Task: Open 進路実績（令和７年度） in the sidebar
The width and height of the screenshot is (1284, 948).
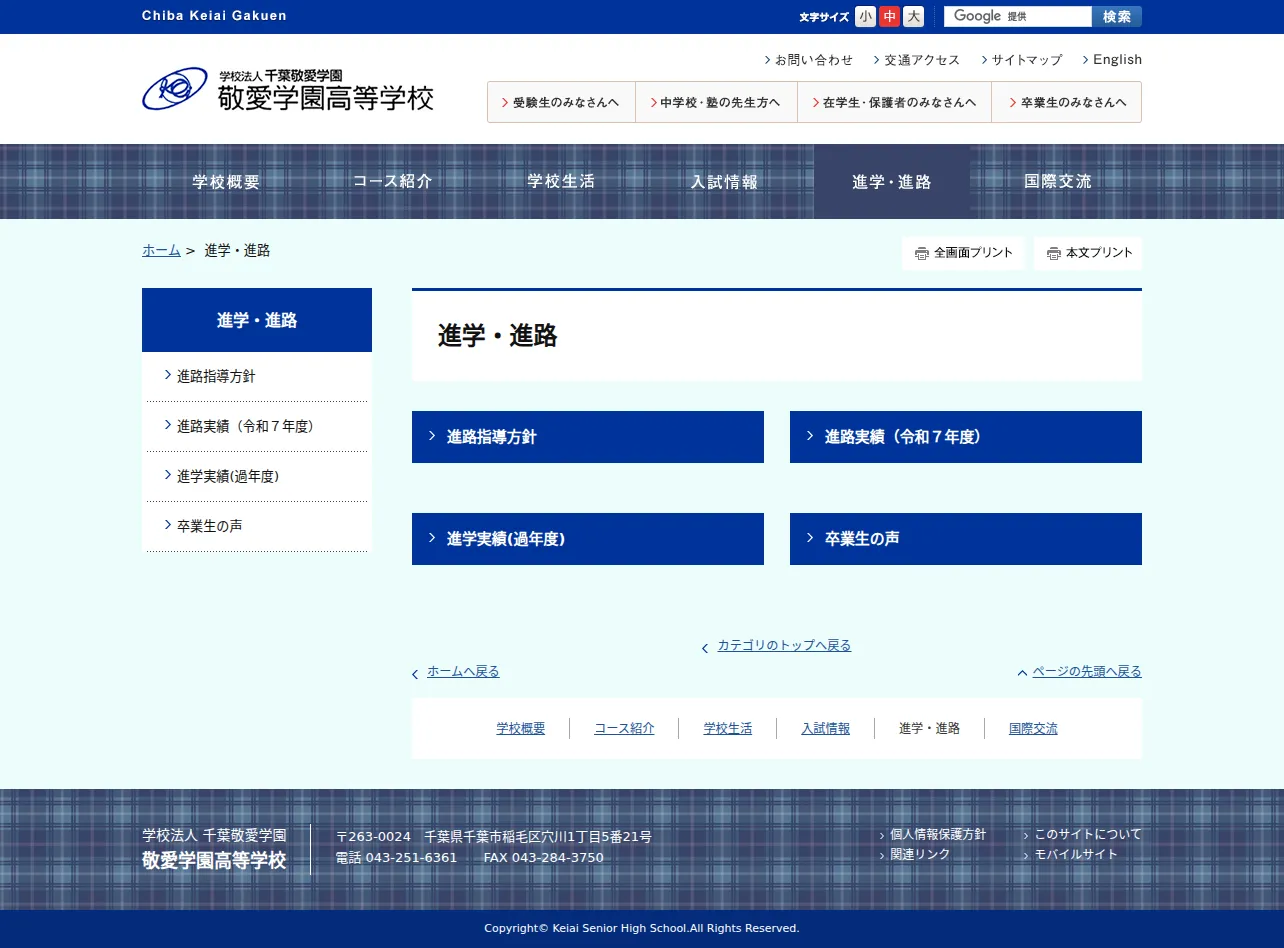Action: [257, 427]
